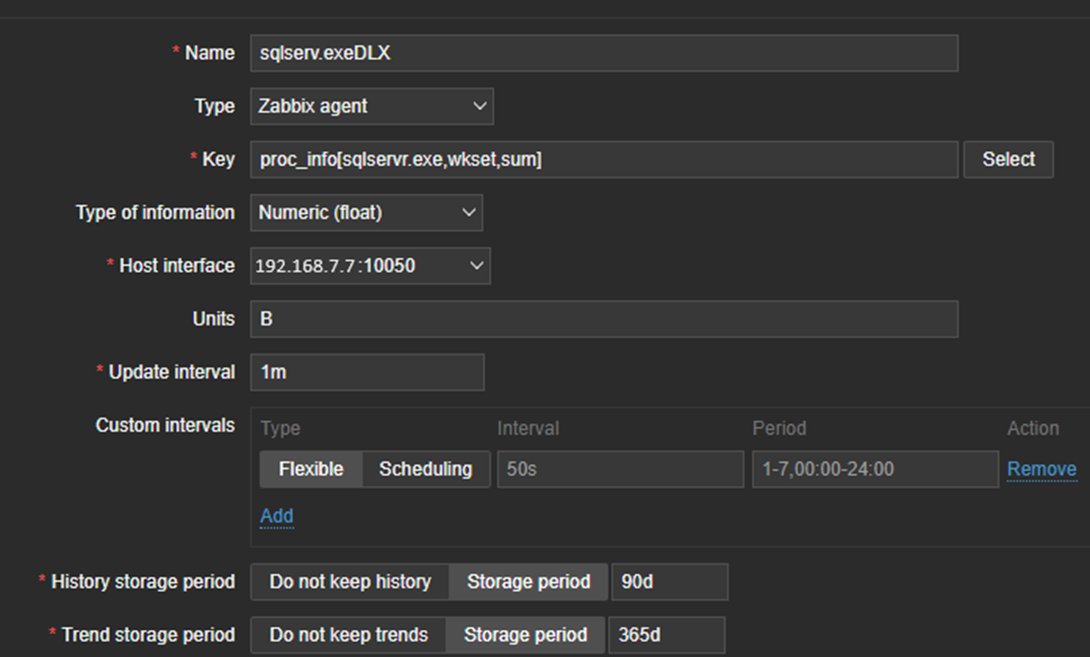Click the Update interval label
This screenshot has width=1090, height=657.
(x=172, y=372)
